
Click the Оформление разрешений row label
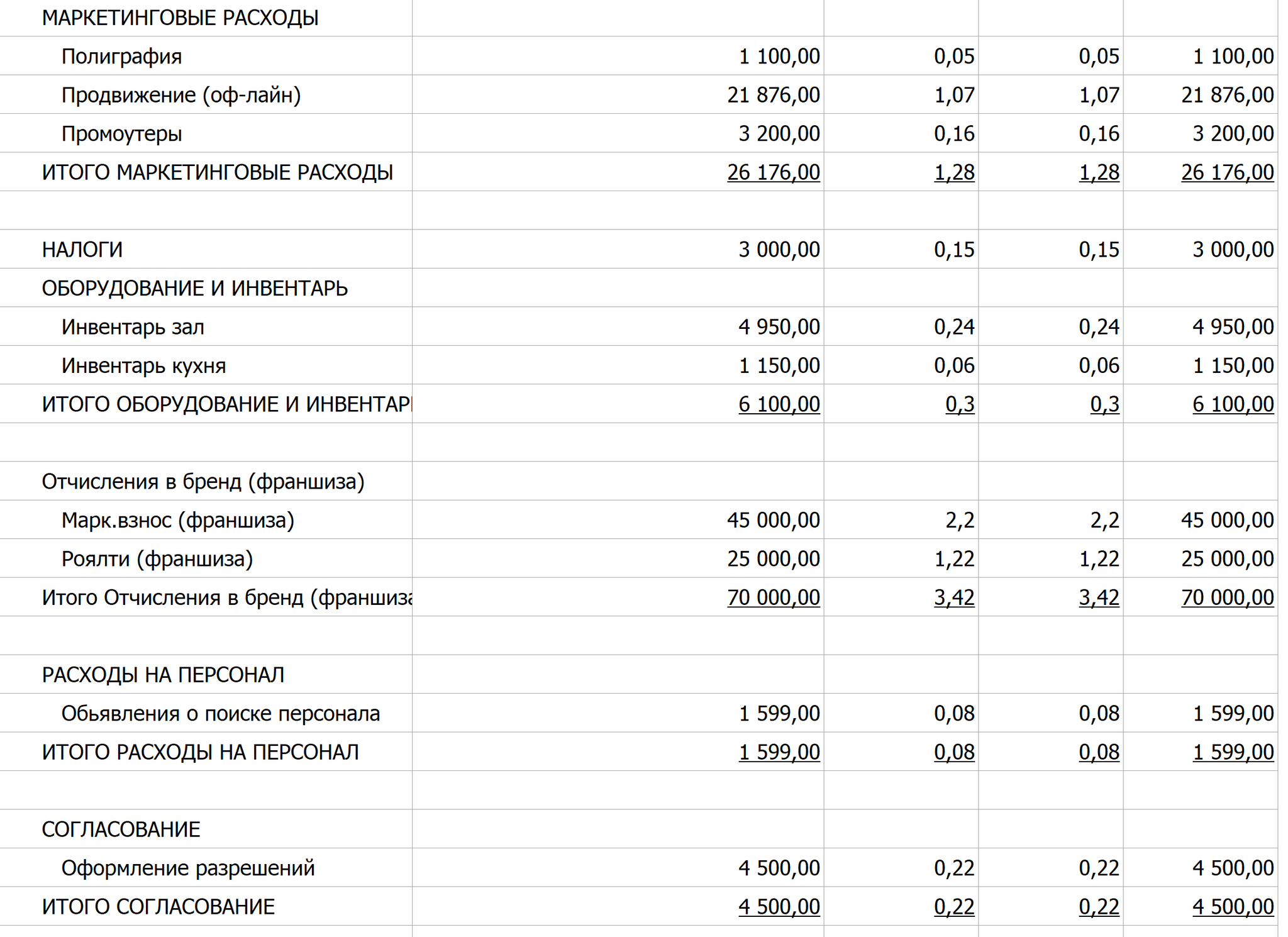click(x=187, y=868)
